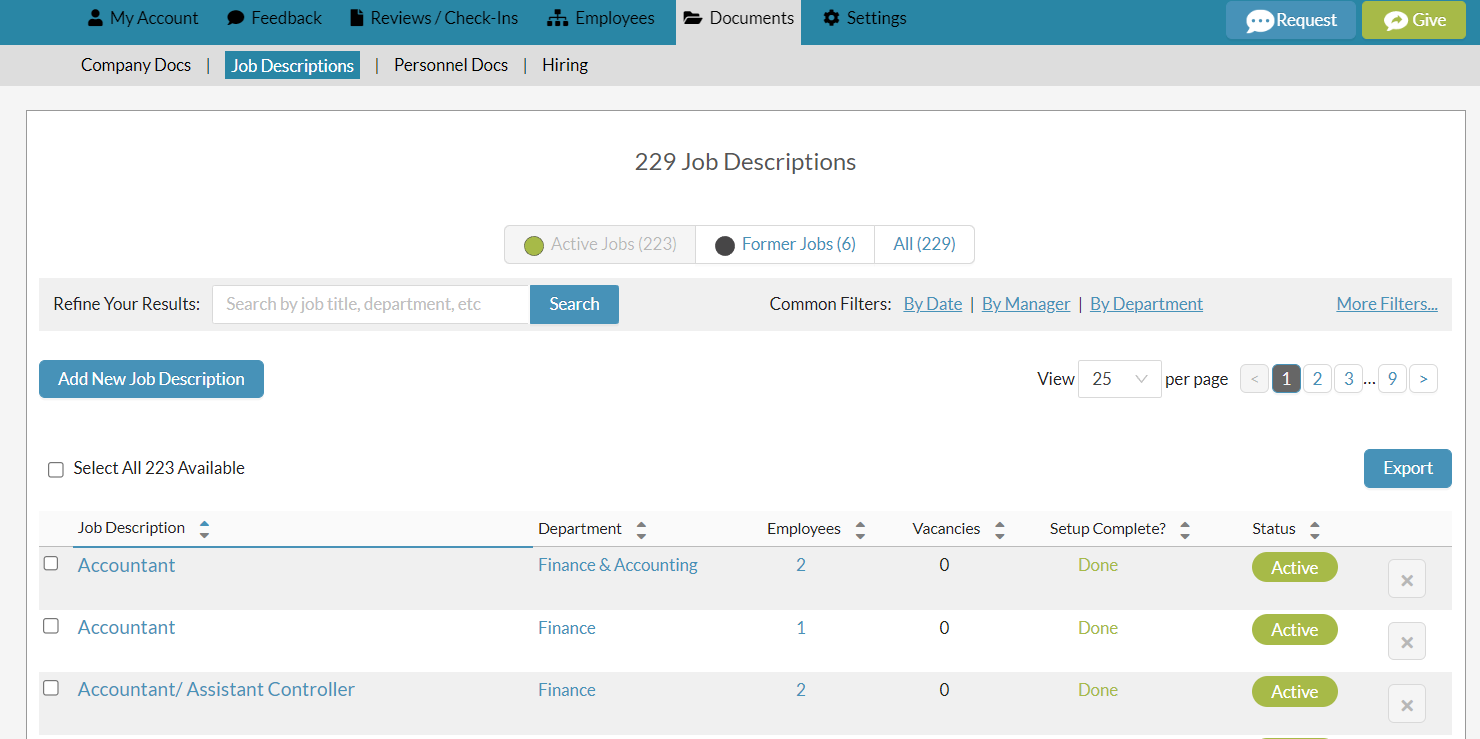Sort by Setup Complete column arrows
The height and width of the screenshot is (739, 1480).
point(1185,530)
